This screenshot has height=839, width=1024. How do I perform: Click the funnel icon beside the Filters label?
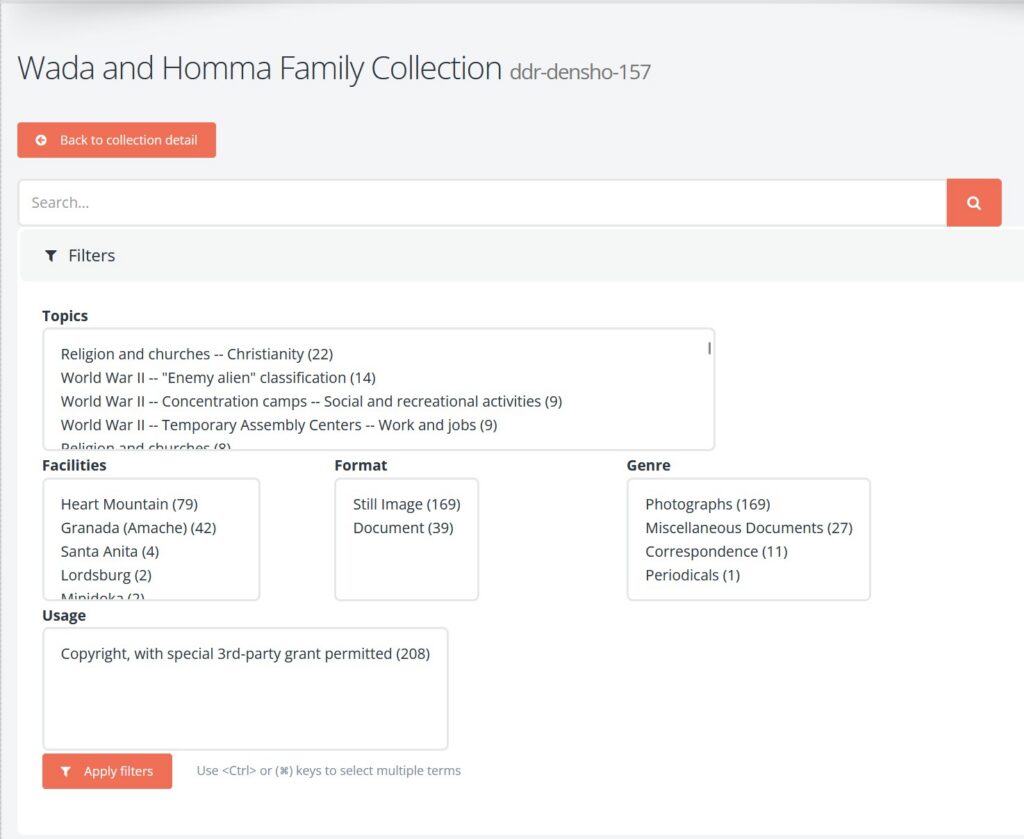click(51, 256)
